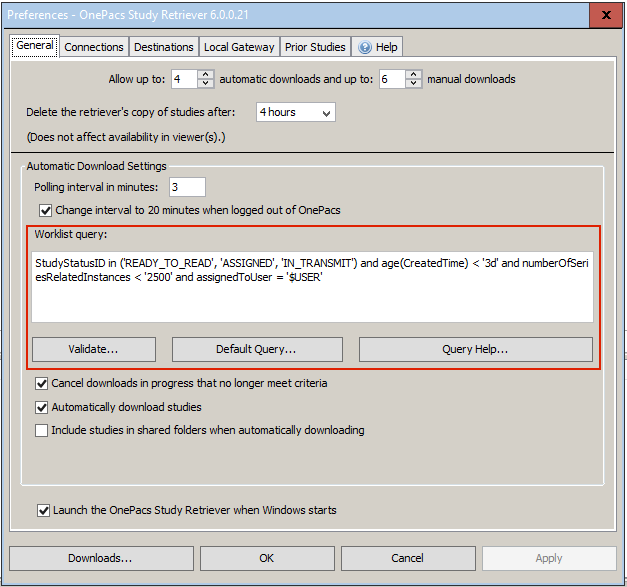Click the Validate... button
Viewport: 627px width, 587px height.
point(94,349)
